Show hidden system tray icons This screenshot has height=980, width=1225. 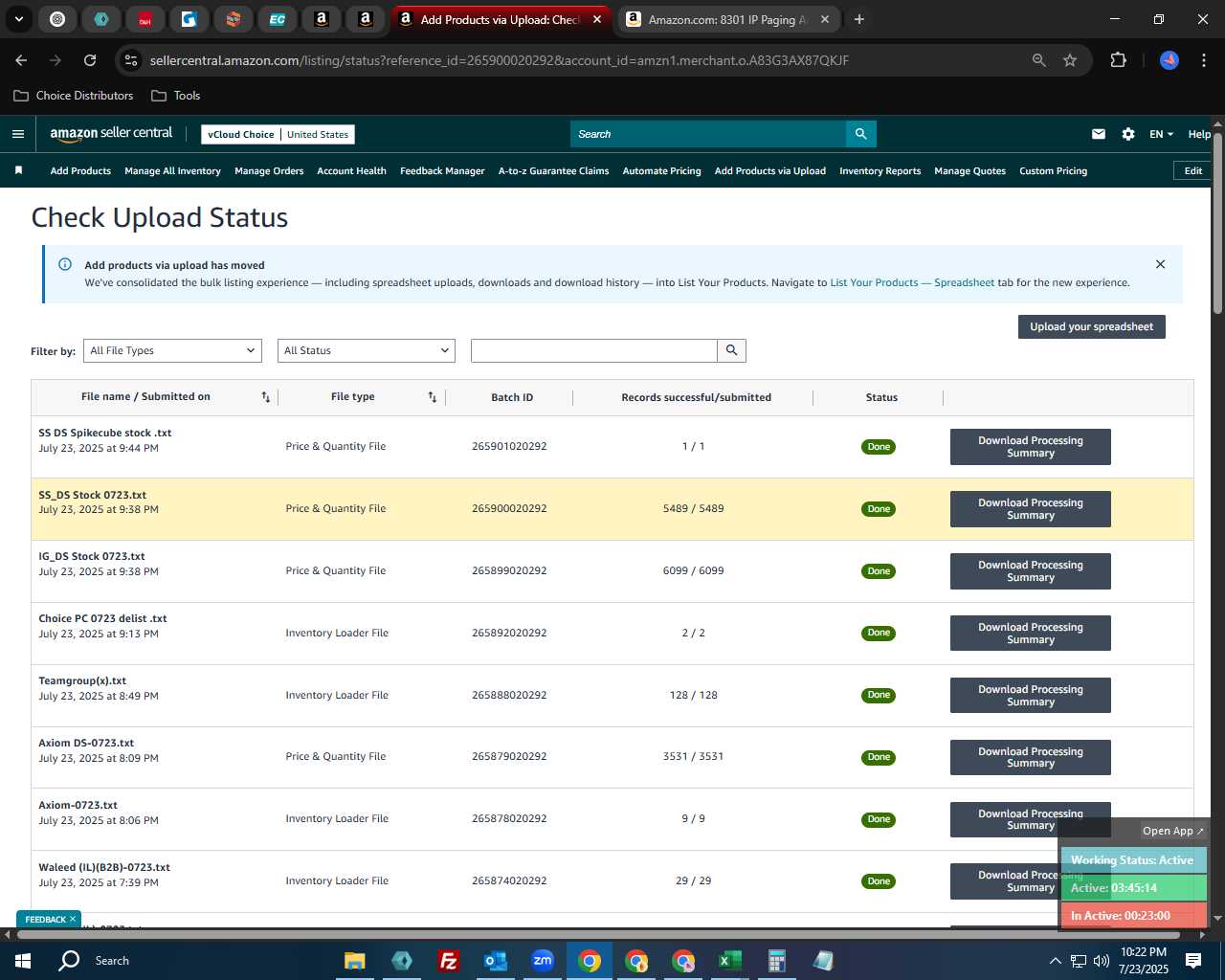(x=1055, y=961)
